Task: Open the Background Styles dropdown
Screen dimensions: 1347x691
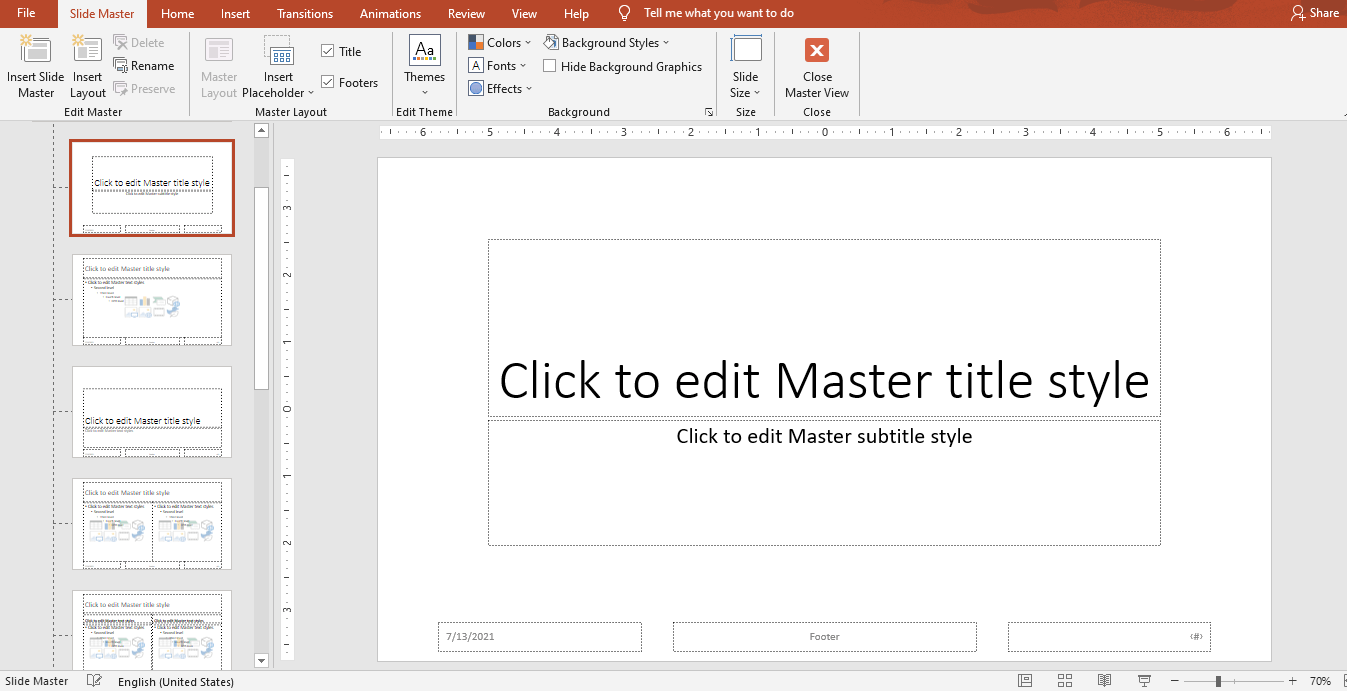Action: [606, 43]
